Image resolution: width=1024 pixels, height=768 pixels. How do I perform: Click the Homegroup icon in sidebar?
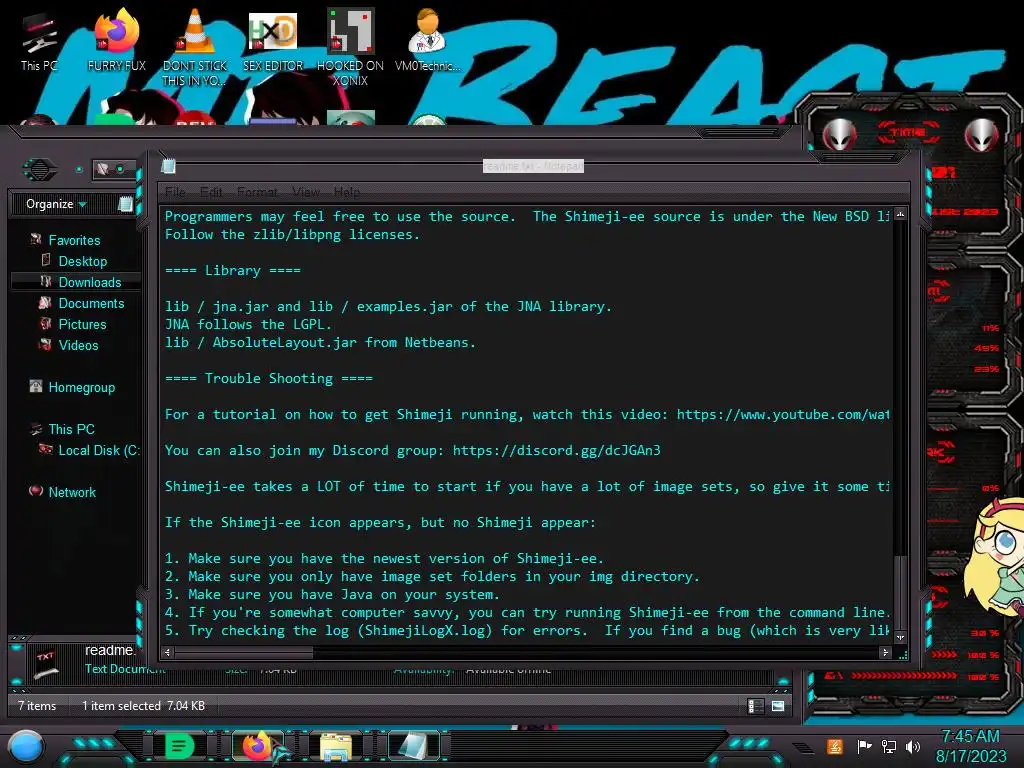(x=36, y=387)
